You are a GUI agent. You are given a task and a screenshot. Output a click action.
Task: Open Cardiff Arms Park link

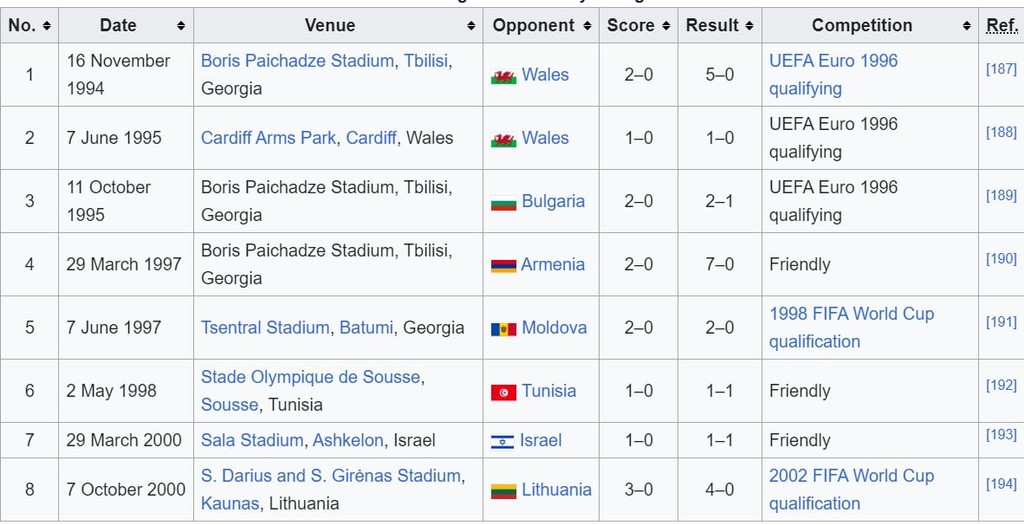click(x=268, y=138)
